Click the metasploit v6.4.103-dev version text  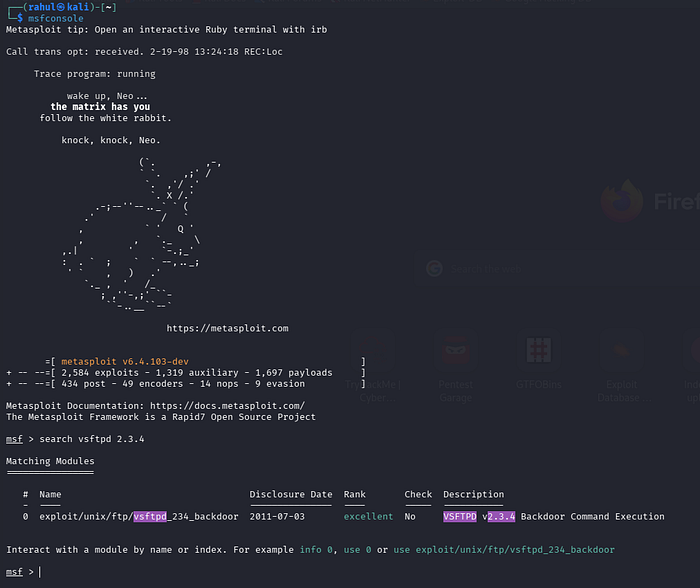[x=125, y=362]
